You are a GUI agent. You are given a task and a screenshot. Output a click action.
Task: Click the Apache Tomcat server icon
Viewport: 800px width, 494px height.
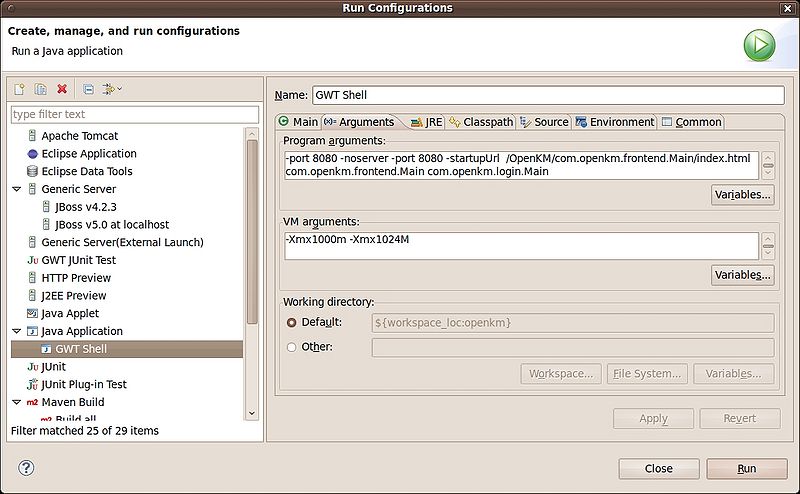tap(32, 136)
